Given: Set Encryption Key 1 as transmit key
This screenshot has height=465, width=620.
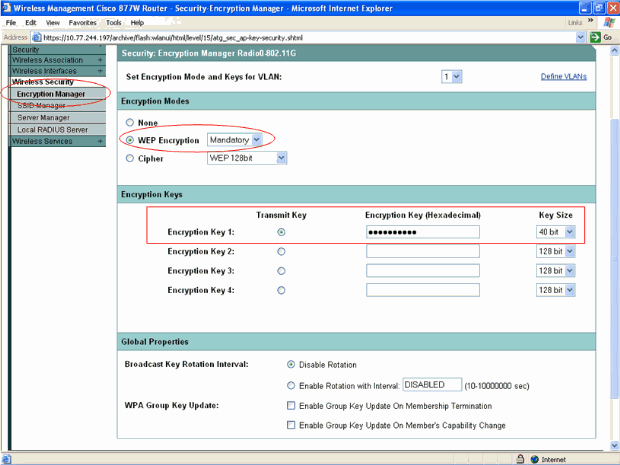Looking at the screenshot, I should pos(281,232).
